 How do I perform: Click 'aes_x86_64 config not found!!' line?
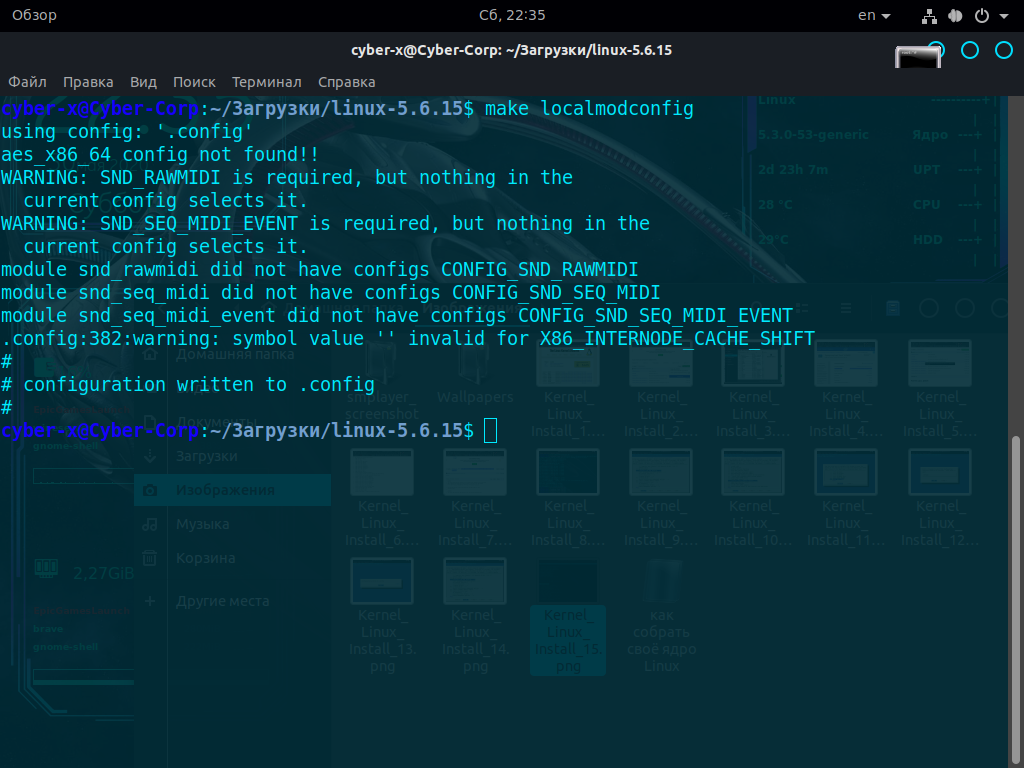tap(160, 155)
